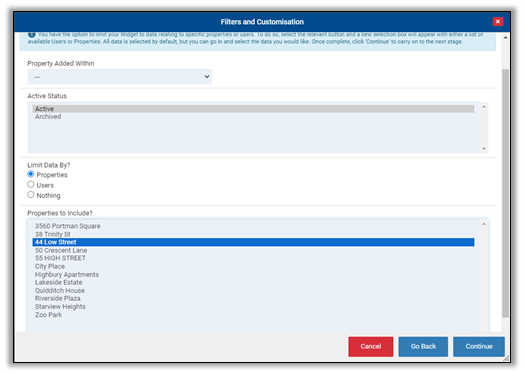Select Highbury Apartments property
This screenshot has width=524, height=374.
(x=253, y=274)
